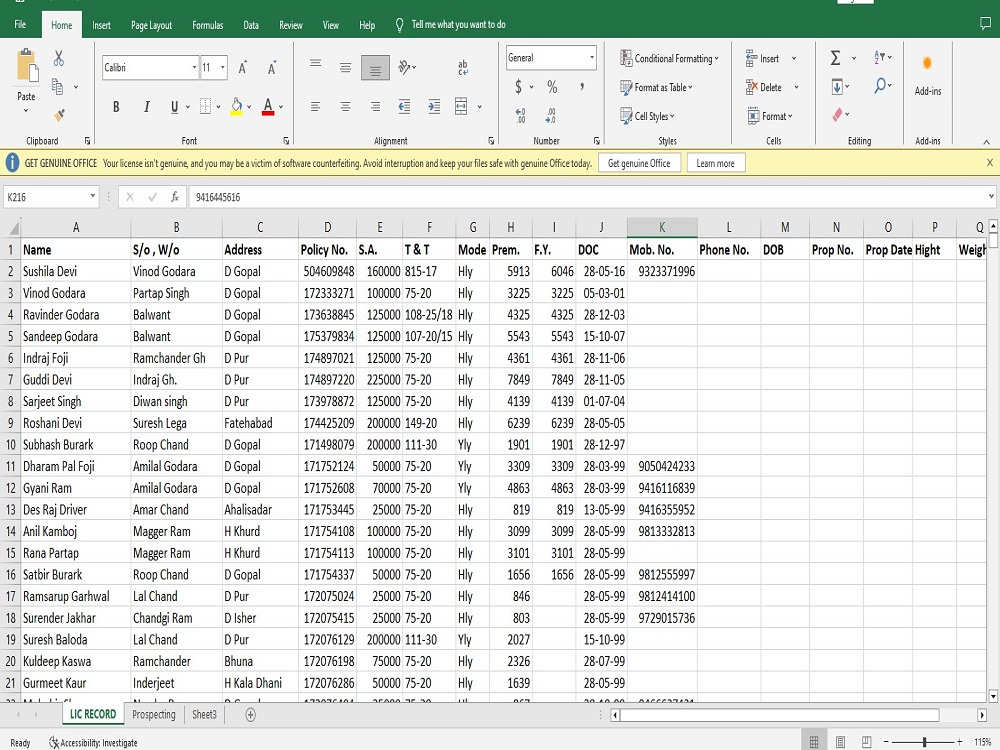
Task: Add a new sheet with plus icon
Action: tap(251, 715)
